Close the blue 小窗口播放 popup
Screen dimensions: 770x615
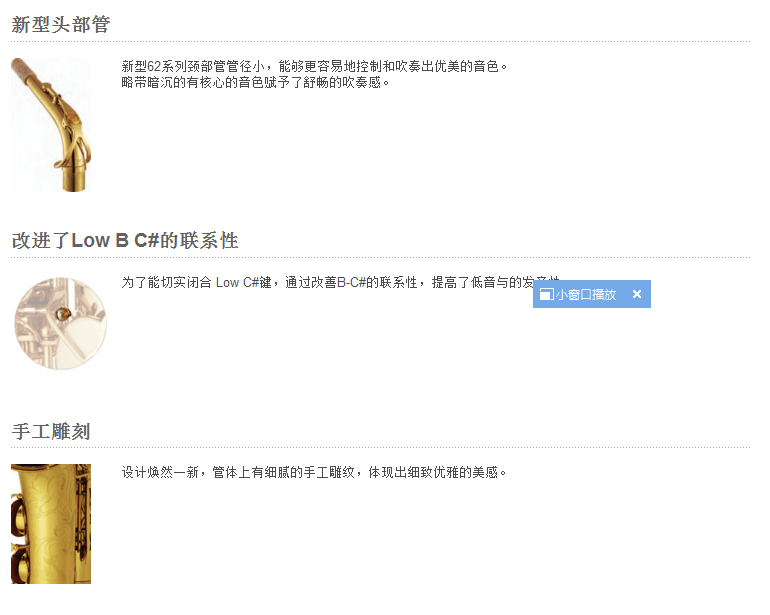[x=637, y=294]
